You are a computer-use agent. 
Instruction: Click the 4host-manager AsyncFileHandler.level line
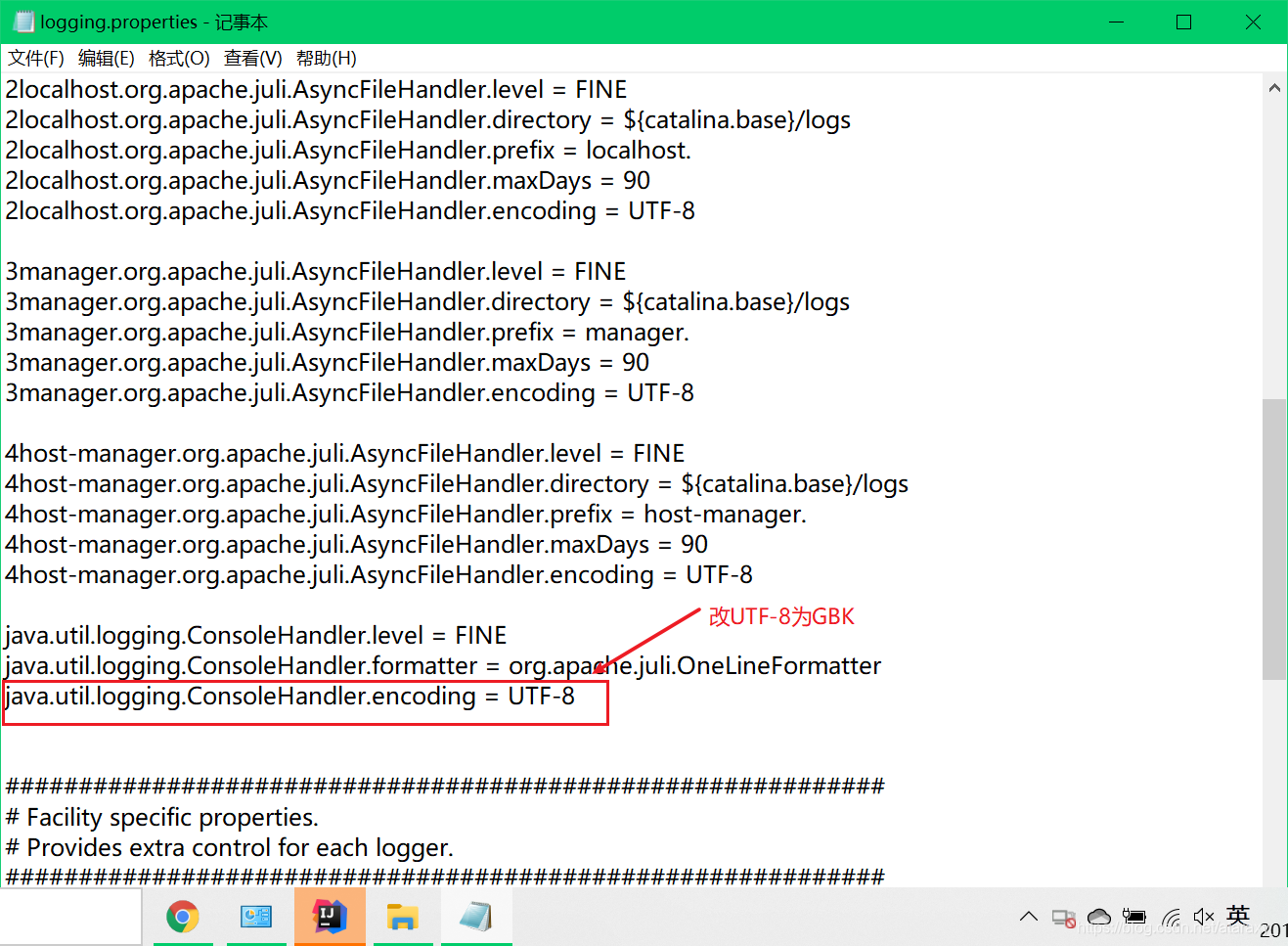pos(345,454)
